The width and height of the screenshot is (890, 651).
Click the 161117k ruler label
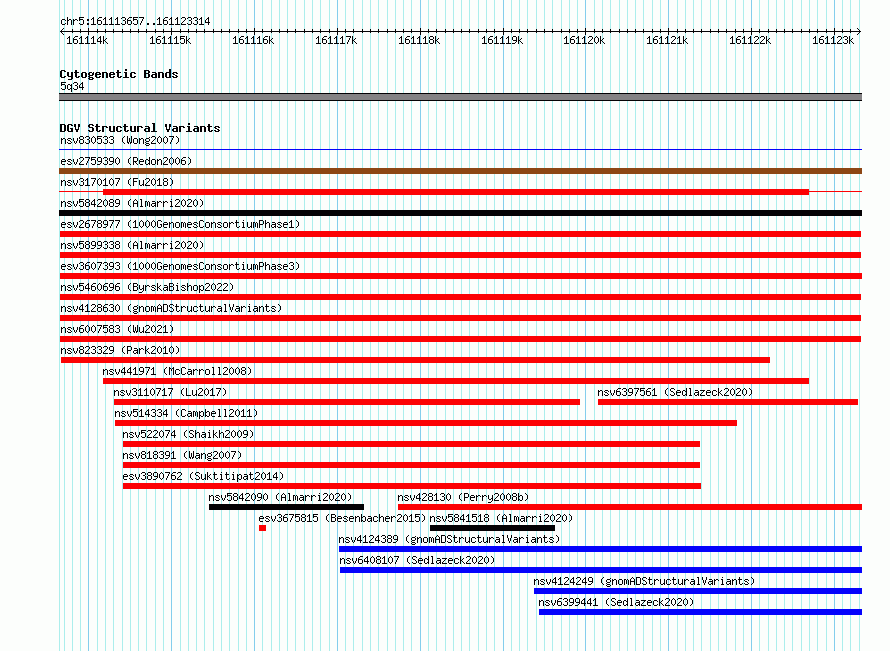pyautogui.click(x=336, y=40)
